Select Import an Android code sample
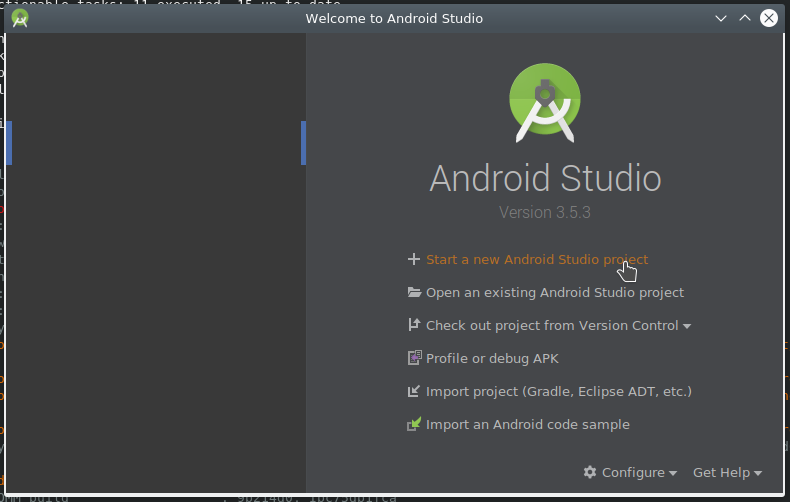The image size is (790, 502). 527,424
